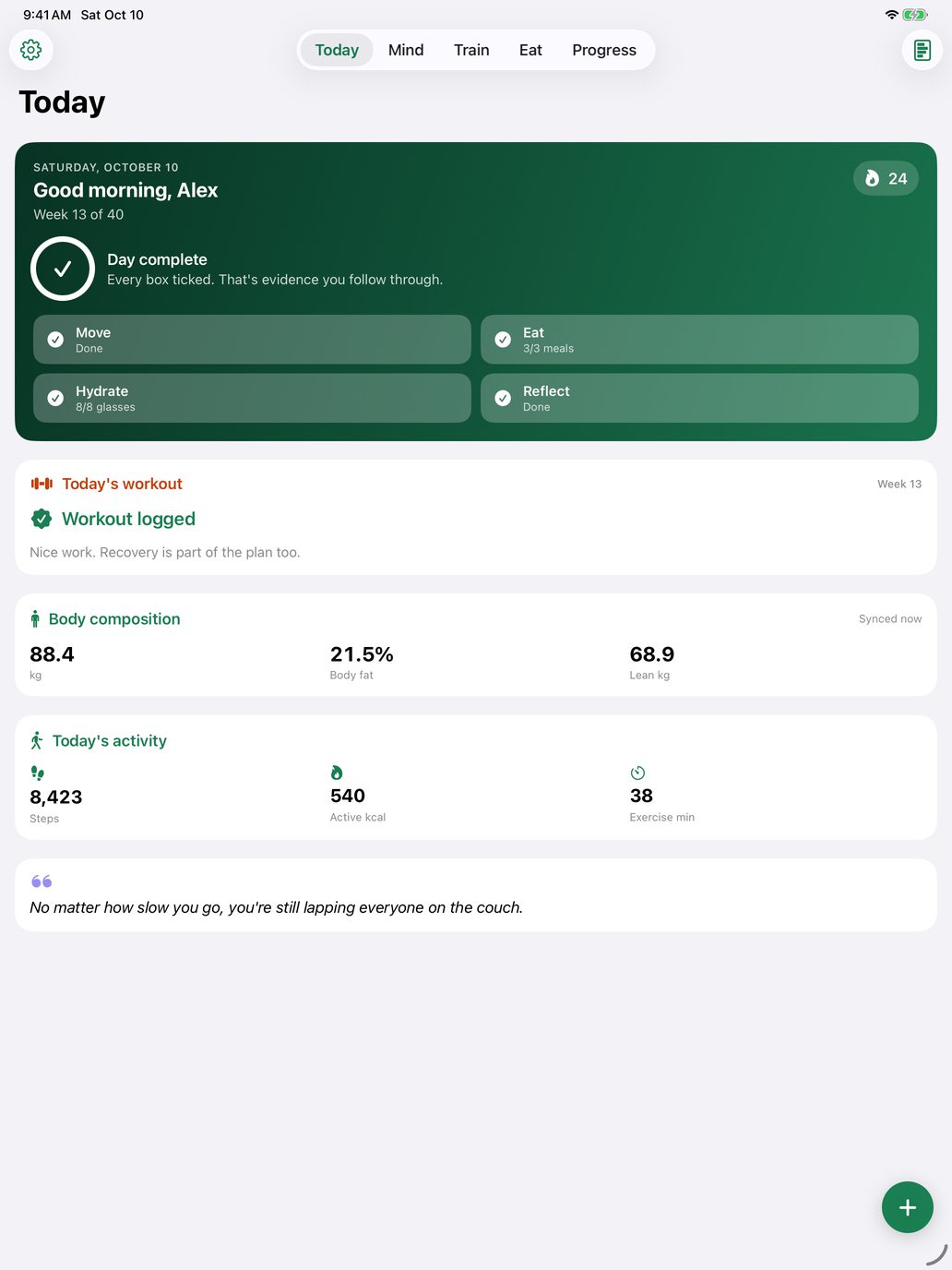The image size is (952, 1270).
Task: Tap the 24-day streak flame badge
Action: 886,178
